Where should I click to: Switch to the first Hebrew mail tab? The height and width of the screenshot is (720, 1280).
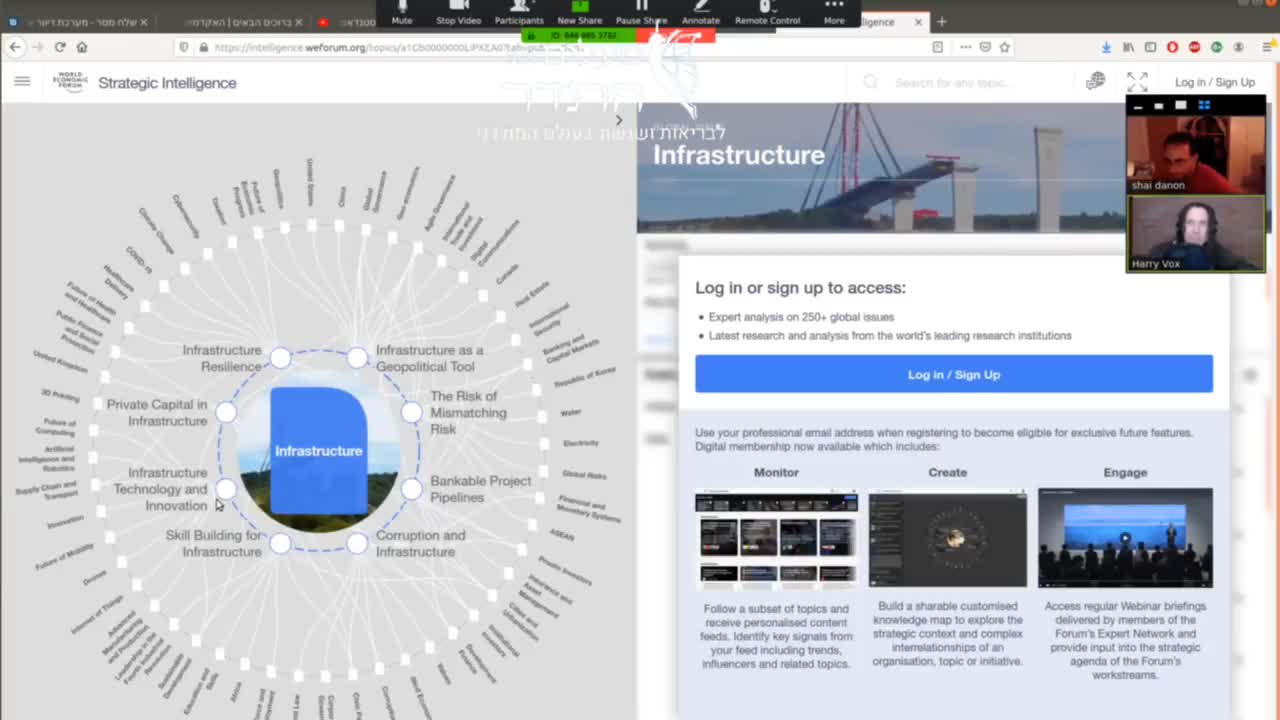coord(78,21)
